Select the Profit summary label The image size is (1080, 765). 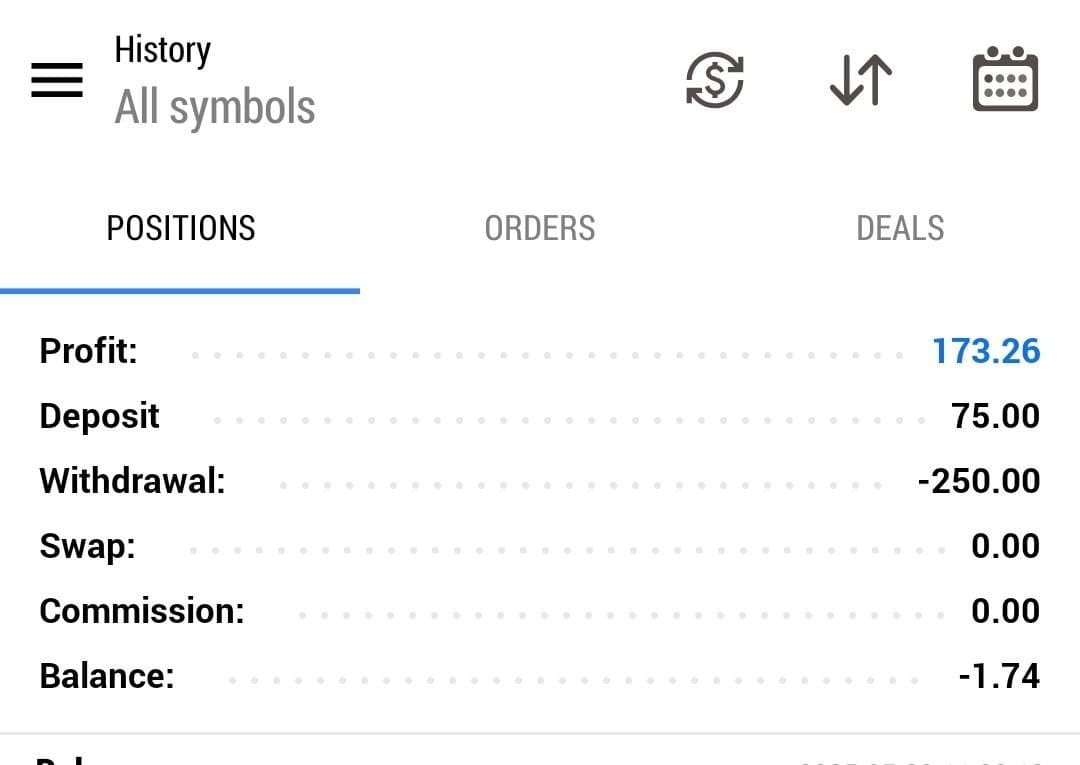pyautogui.click(x=88, y=351)
